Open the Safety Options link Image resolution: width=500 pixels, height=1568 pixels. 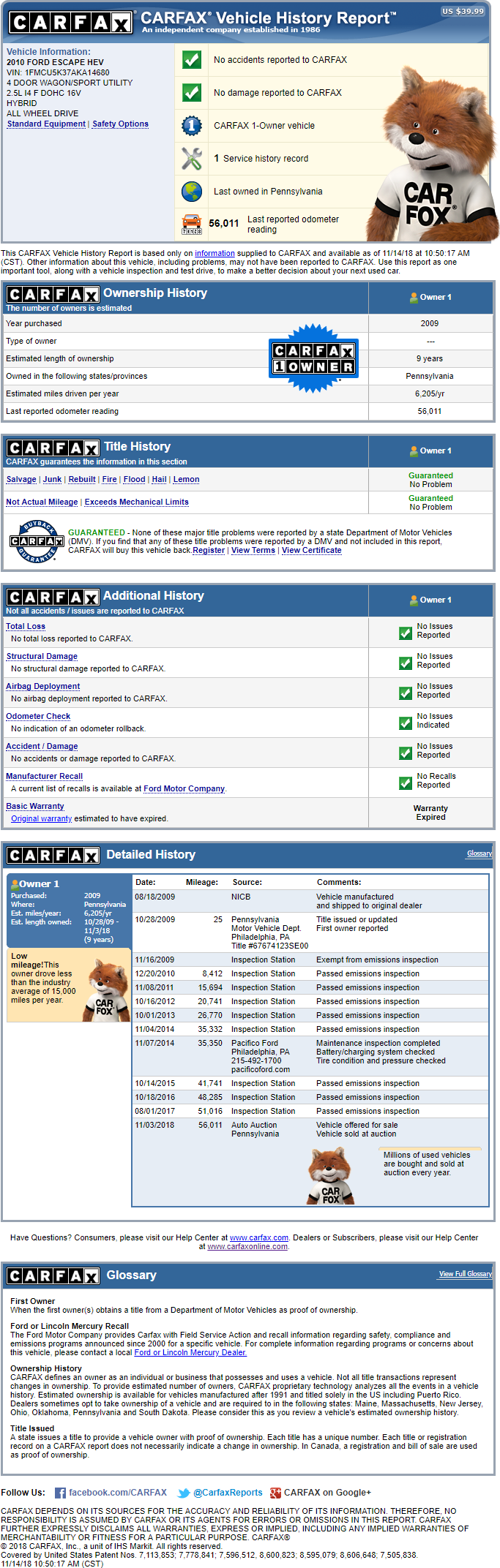click(120, 124)
